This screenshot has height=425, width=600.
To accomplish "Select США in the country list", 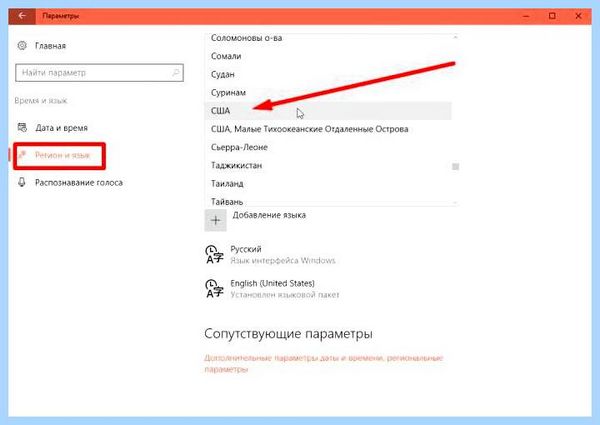I will (328, 111).
